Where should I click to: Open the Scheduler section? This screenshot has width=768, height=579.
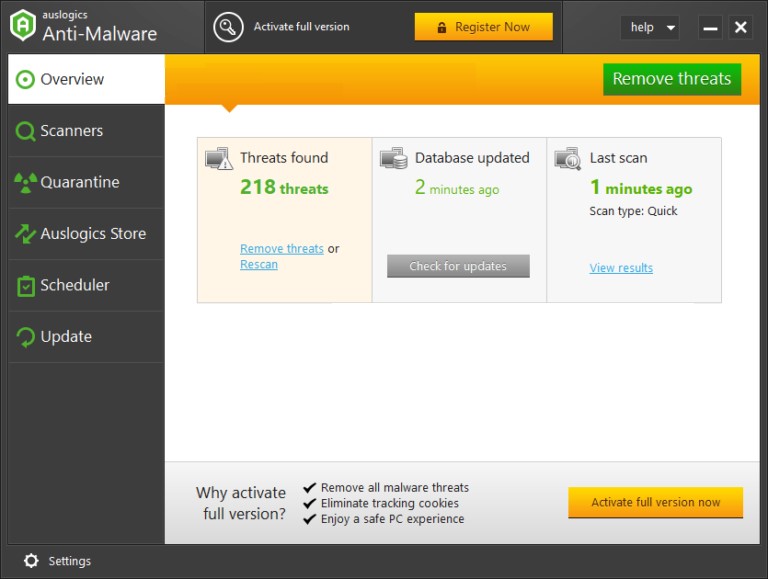tap(86, 285)
